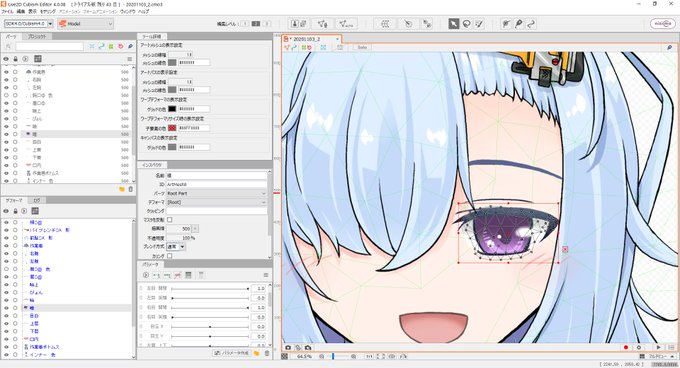Click the red-crossed key delete icon in Parameter panel
The height and width of the screenshot is (368, 680).
tap(177, 275)
